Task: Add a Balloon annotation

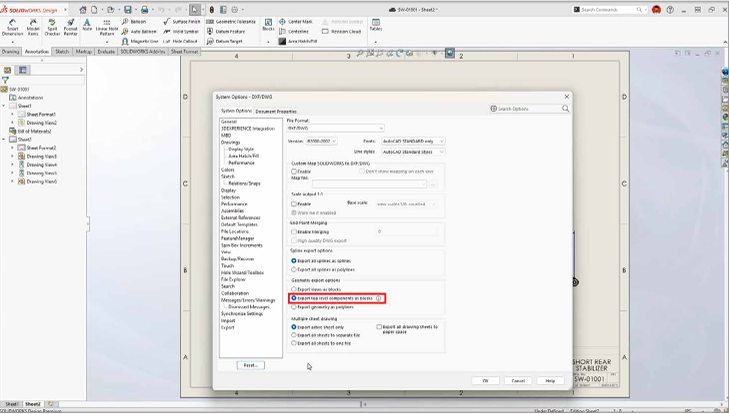Action: click(134, 21)
